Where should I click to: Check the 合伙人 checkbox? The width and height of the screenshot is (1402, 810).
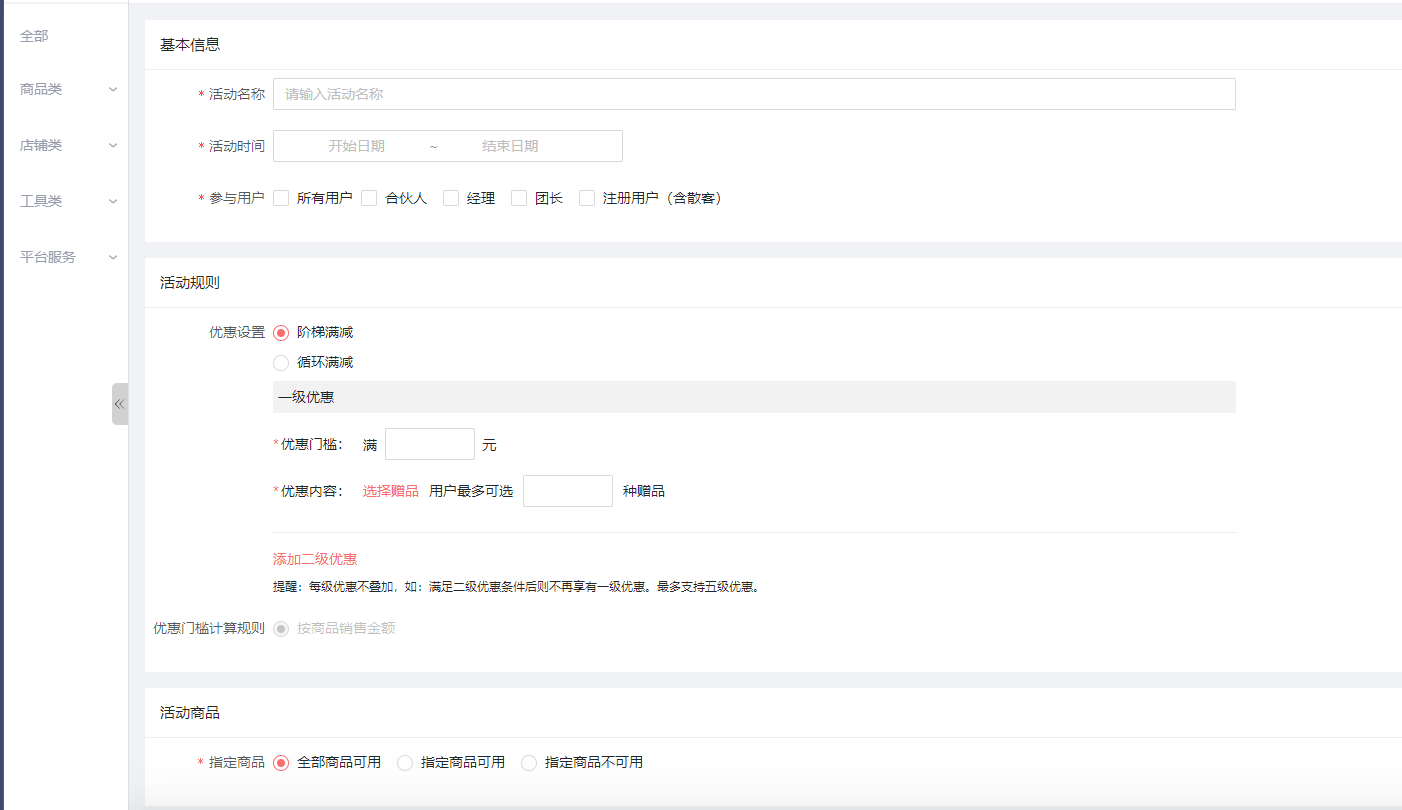coord(369,198)
